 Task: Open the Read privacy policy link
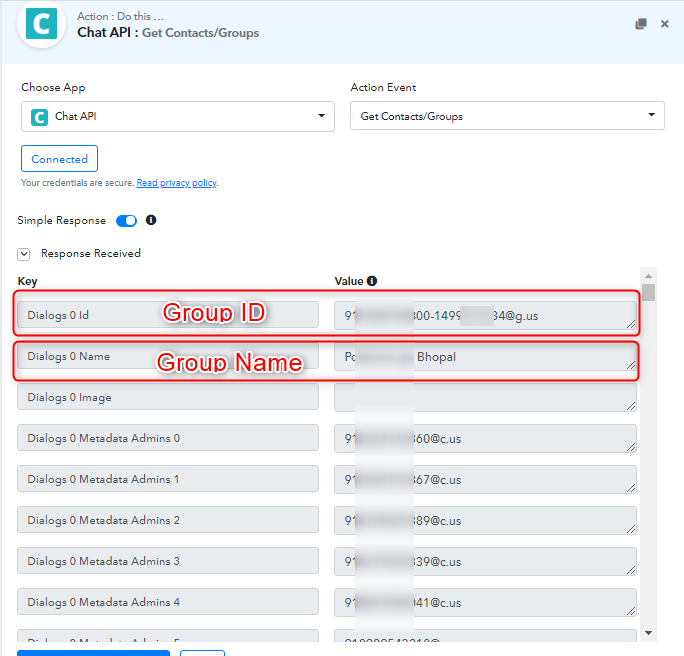click(x=177, y=183)
